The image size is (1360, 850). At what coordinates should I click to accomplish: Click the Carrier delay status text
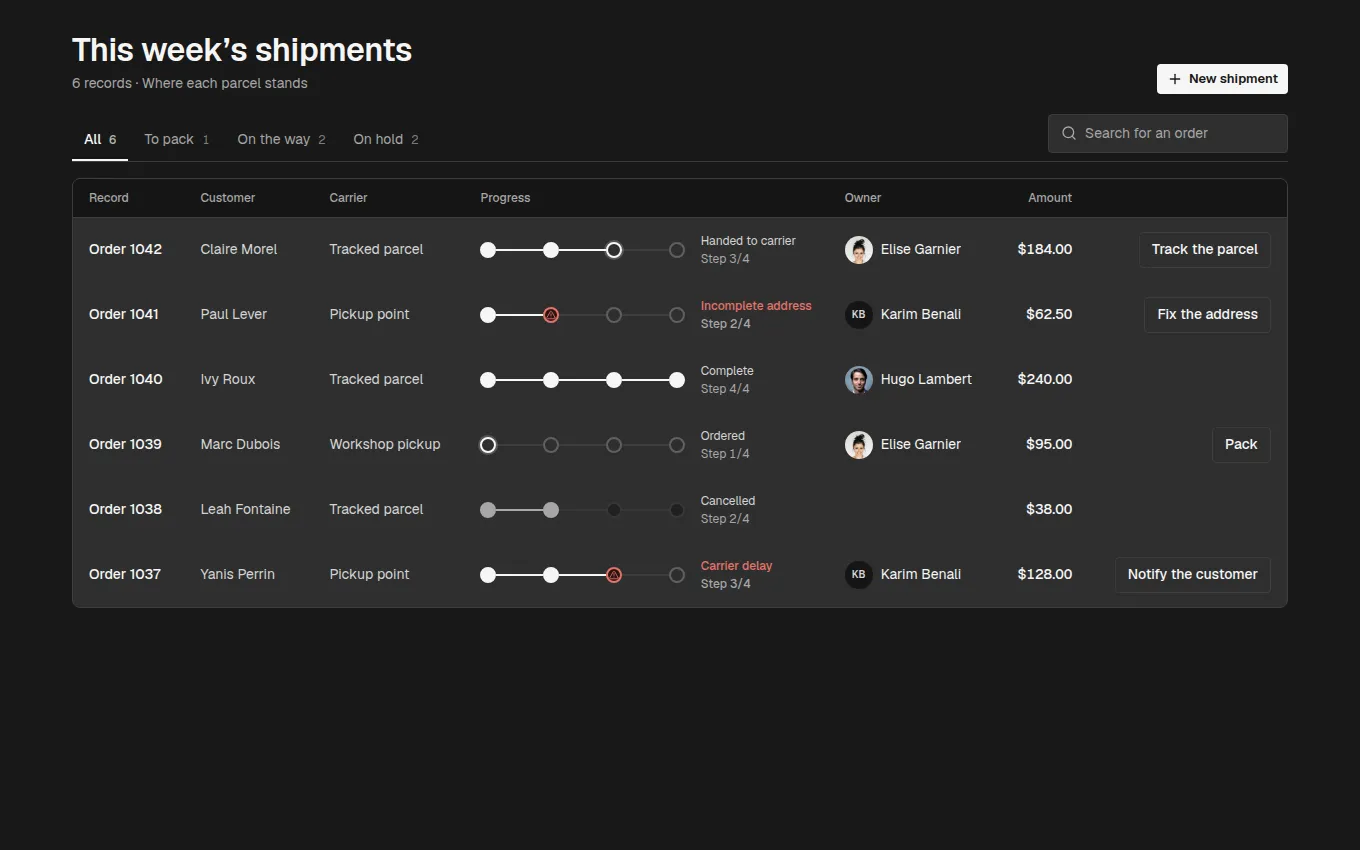point(737,566)
